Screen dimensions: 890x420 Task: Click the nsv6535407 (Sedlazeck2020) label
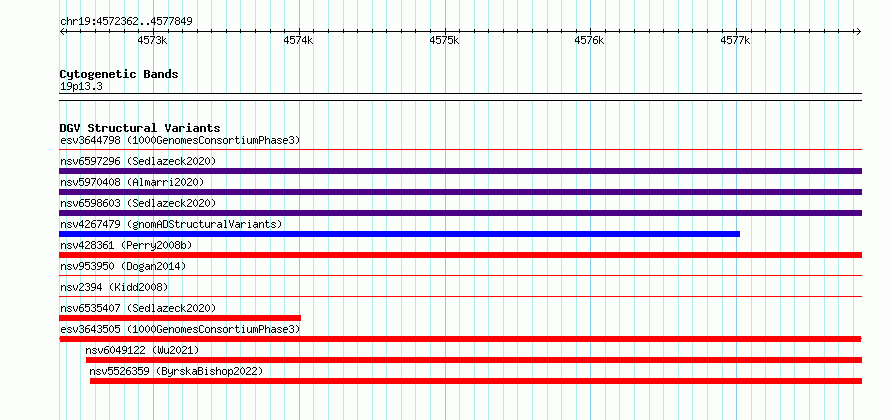(138, 308)
